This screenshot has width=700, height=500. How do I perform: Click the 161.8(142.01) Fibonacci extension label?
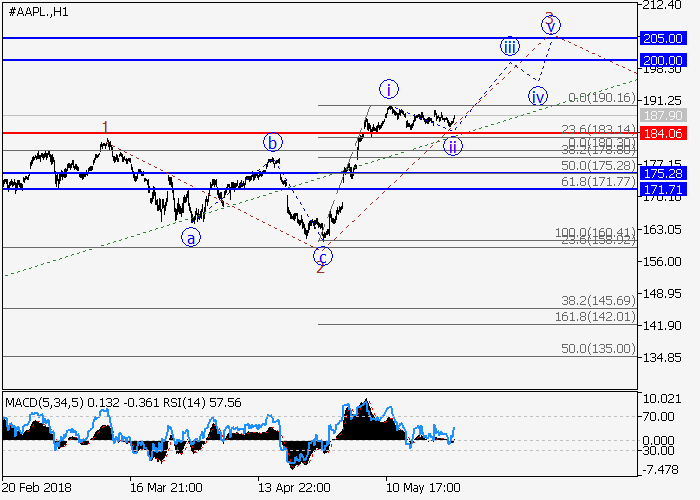tap(596, 316)
